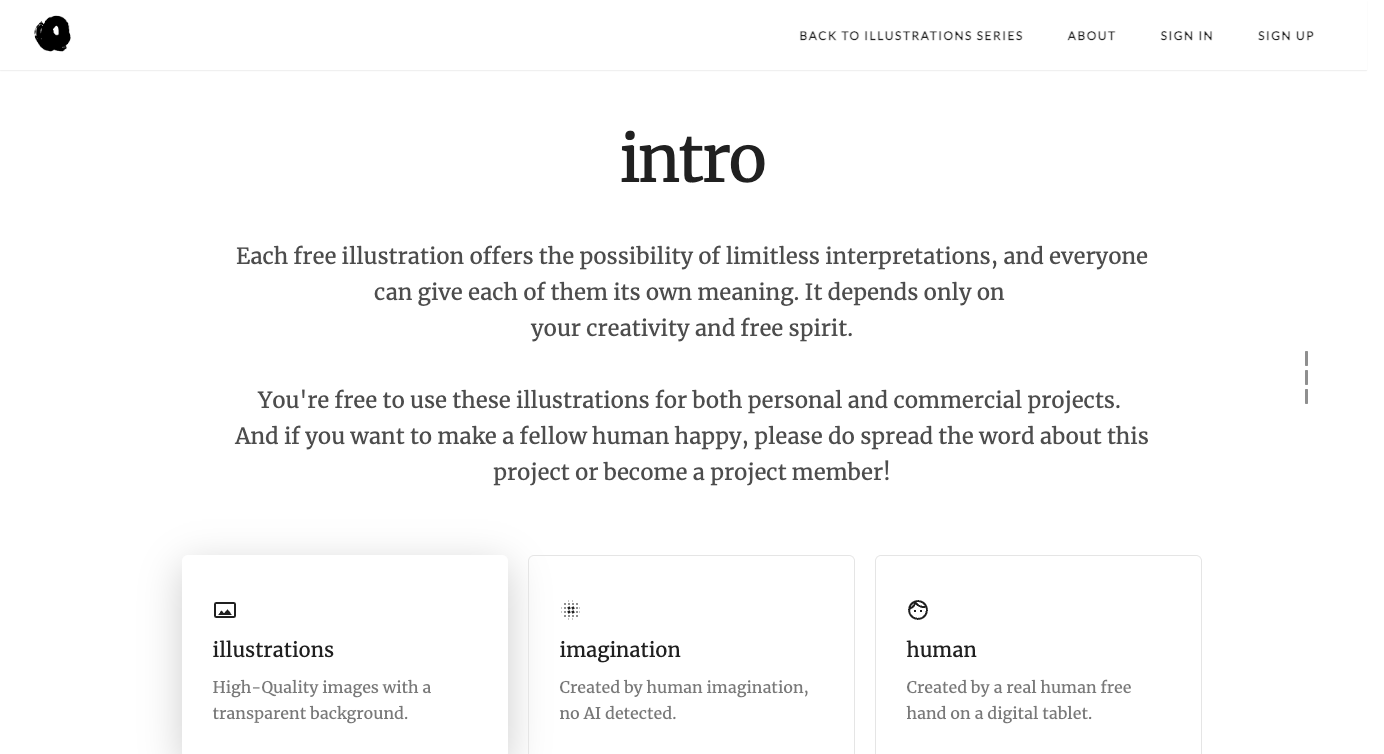Jump to the middle section indicator dash
The width and height of the screenshot is (1384, 754).
coord(1306,378)
